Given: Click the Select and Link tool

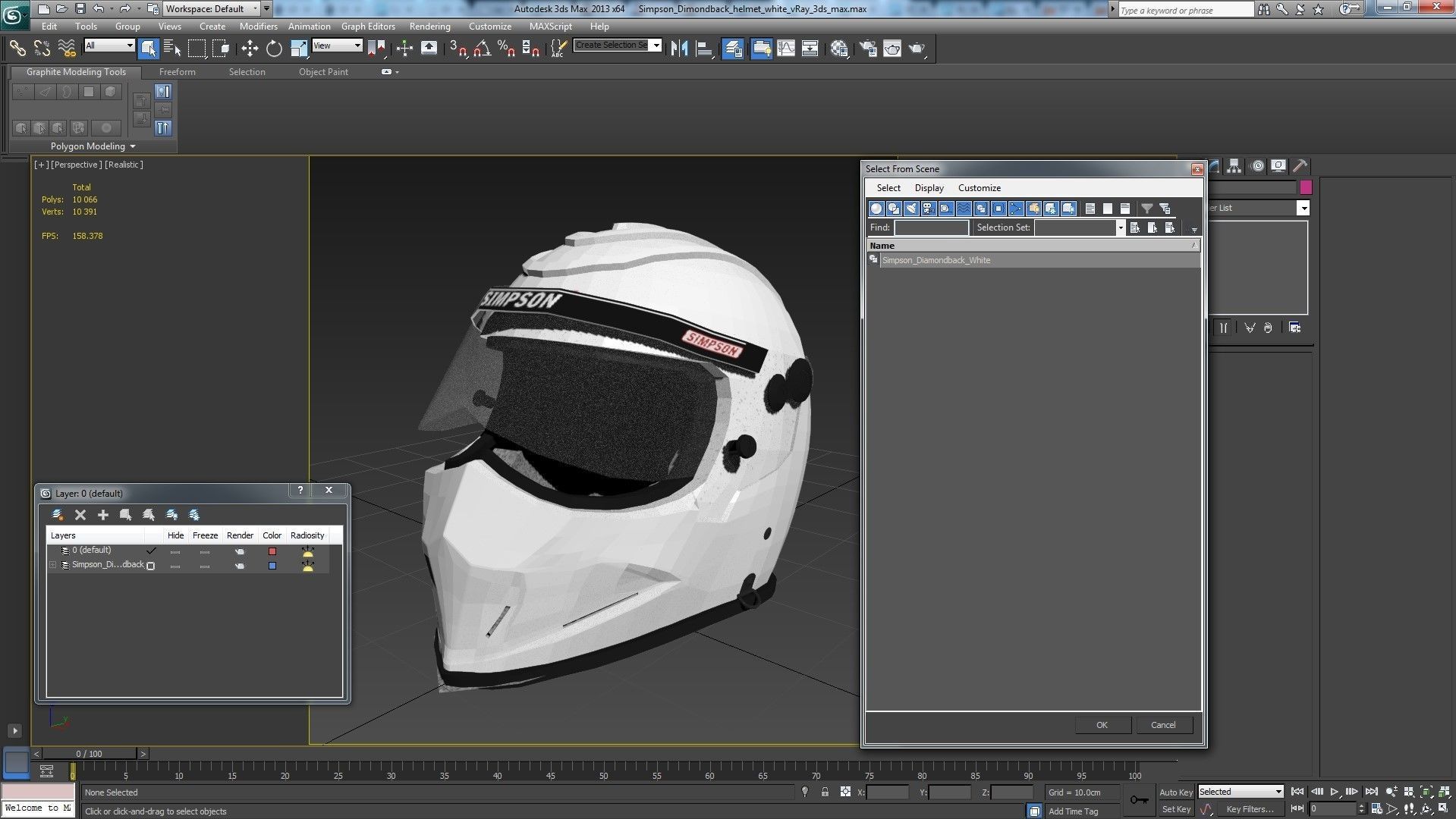Looking at the screenshot, I should [17, 49].
